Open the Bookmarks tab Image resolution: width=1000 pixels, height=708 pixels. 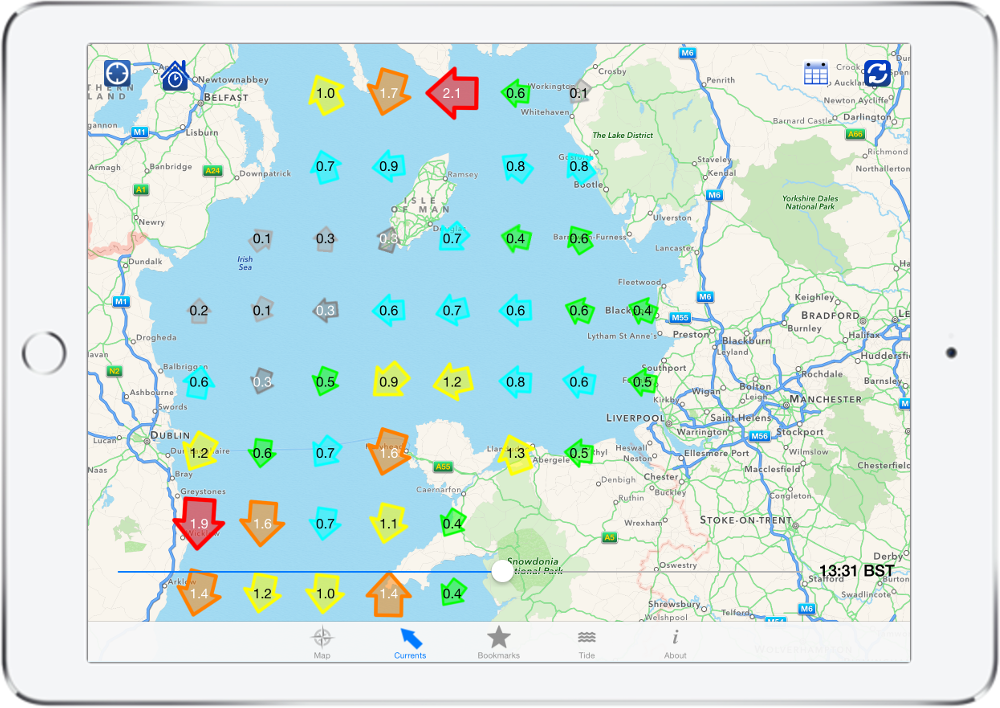click(499, 642)
